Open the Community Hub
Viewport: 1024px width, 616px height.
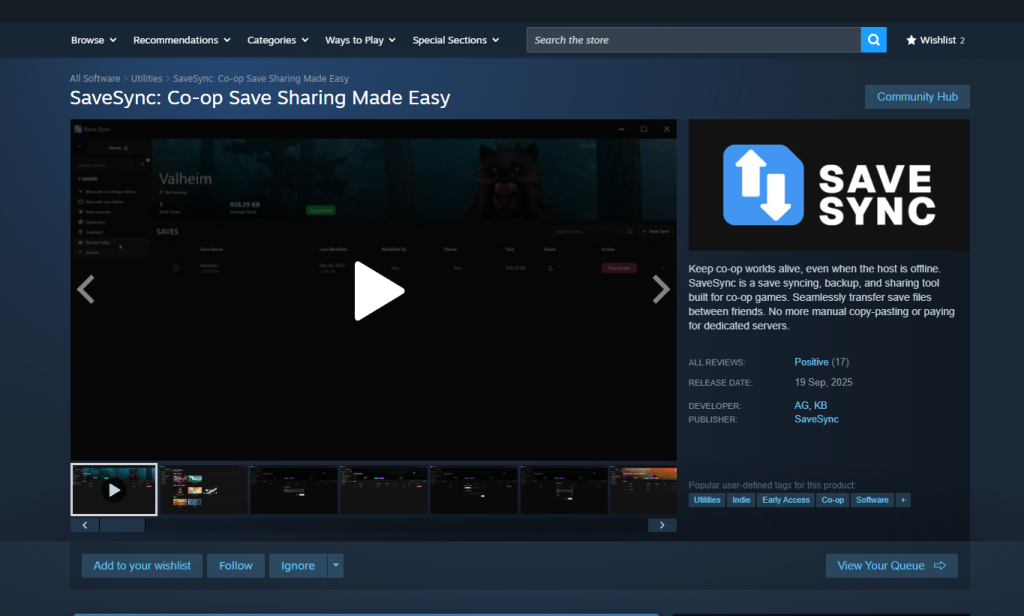(x=917, y=96)
